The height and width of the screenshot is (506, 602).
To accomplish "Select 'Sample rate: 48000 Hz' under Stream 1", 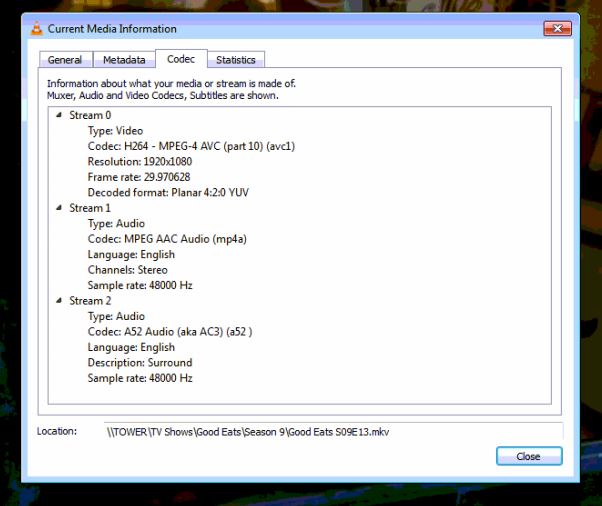I will pos(140,285).
